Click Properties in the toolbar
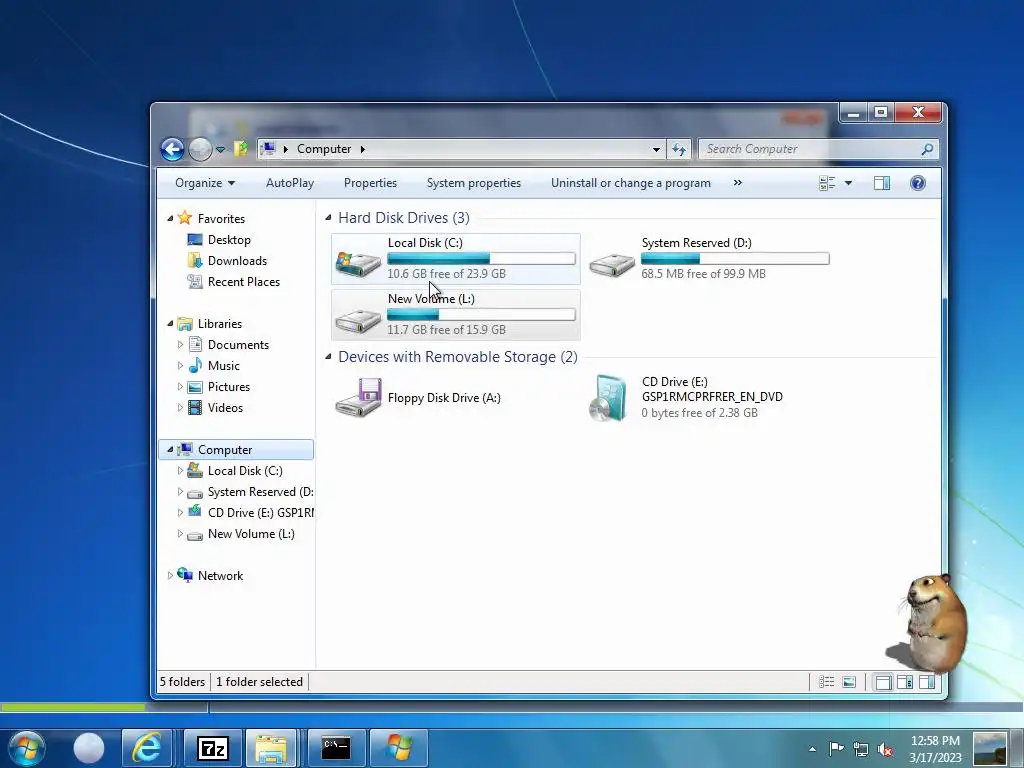The height and width of the screenshot is (768, 1024). coord(370,183)
